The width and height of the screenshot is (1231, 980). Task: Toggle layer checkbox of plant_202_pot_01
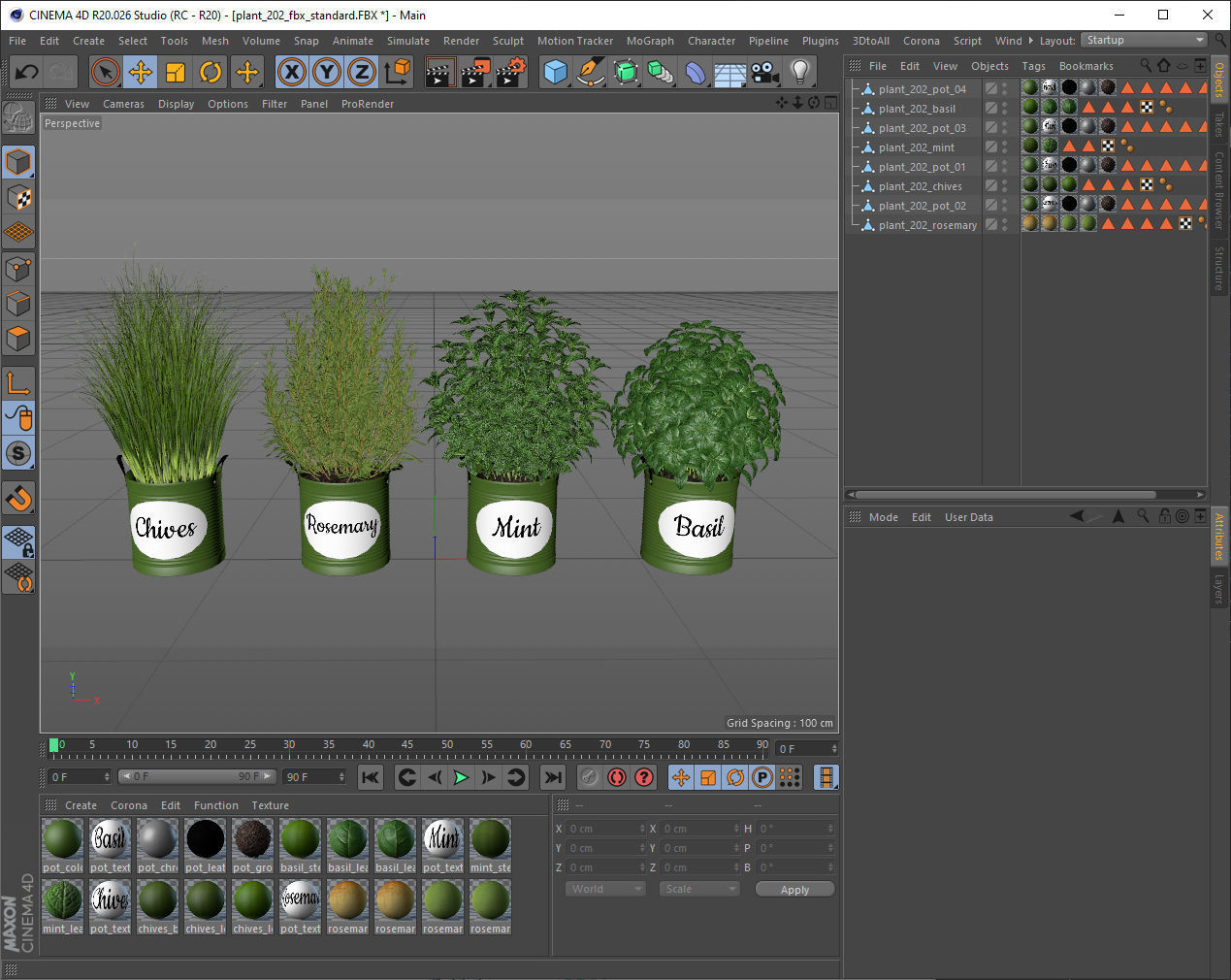[x=990, y=166]
